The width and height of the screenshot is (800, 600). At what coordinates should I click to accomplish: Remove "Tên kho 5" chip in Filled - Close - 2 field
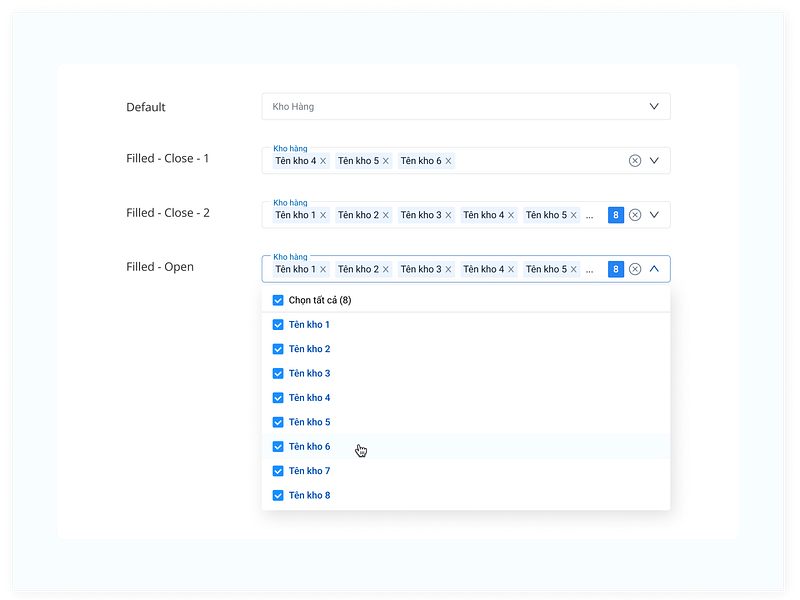pos(574,215)
